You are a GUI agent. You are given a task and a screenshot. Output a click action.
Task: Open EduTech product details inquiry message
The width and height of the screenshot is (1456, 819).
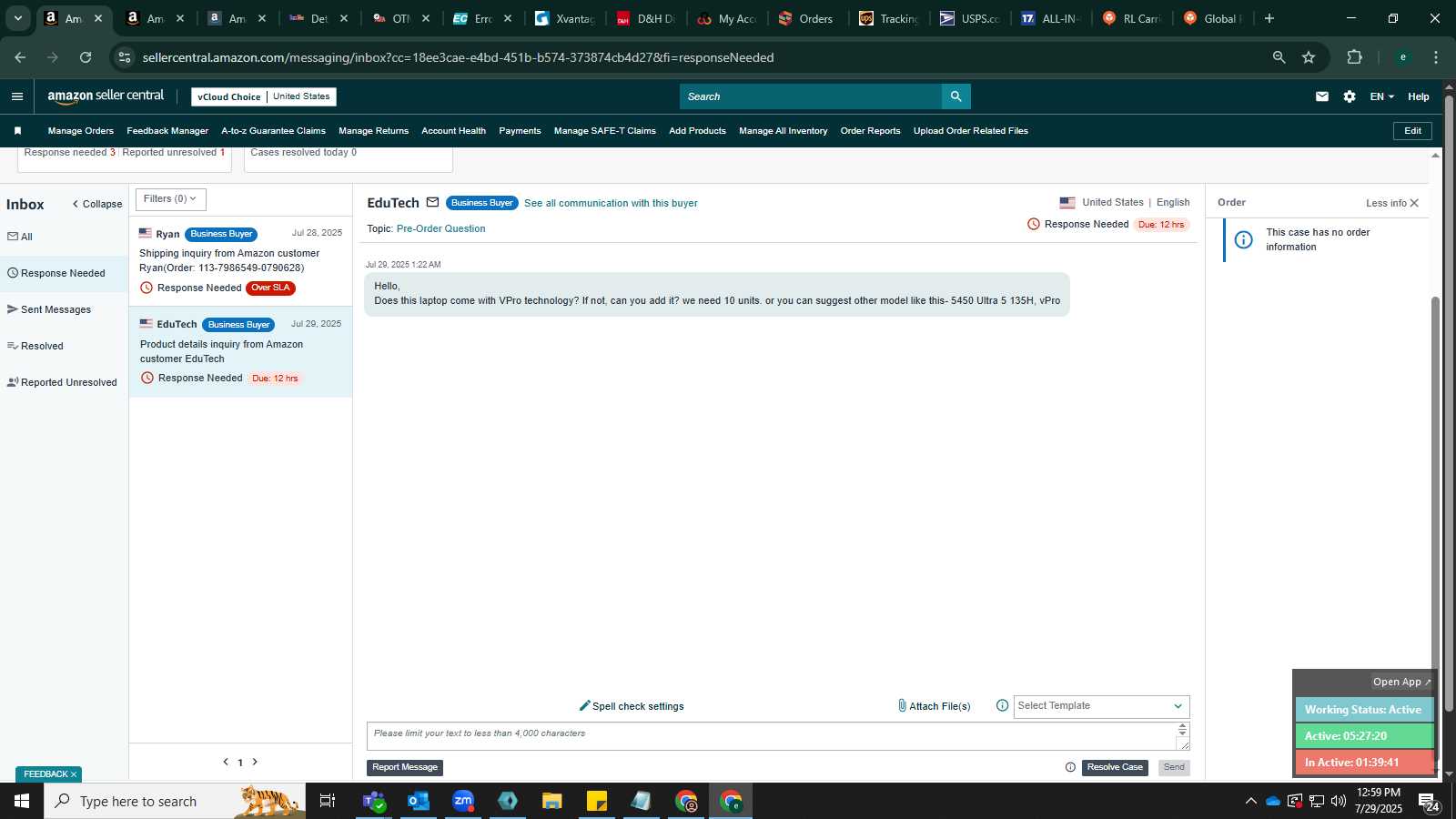pyautogui.click(x=240, y=352)
